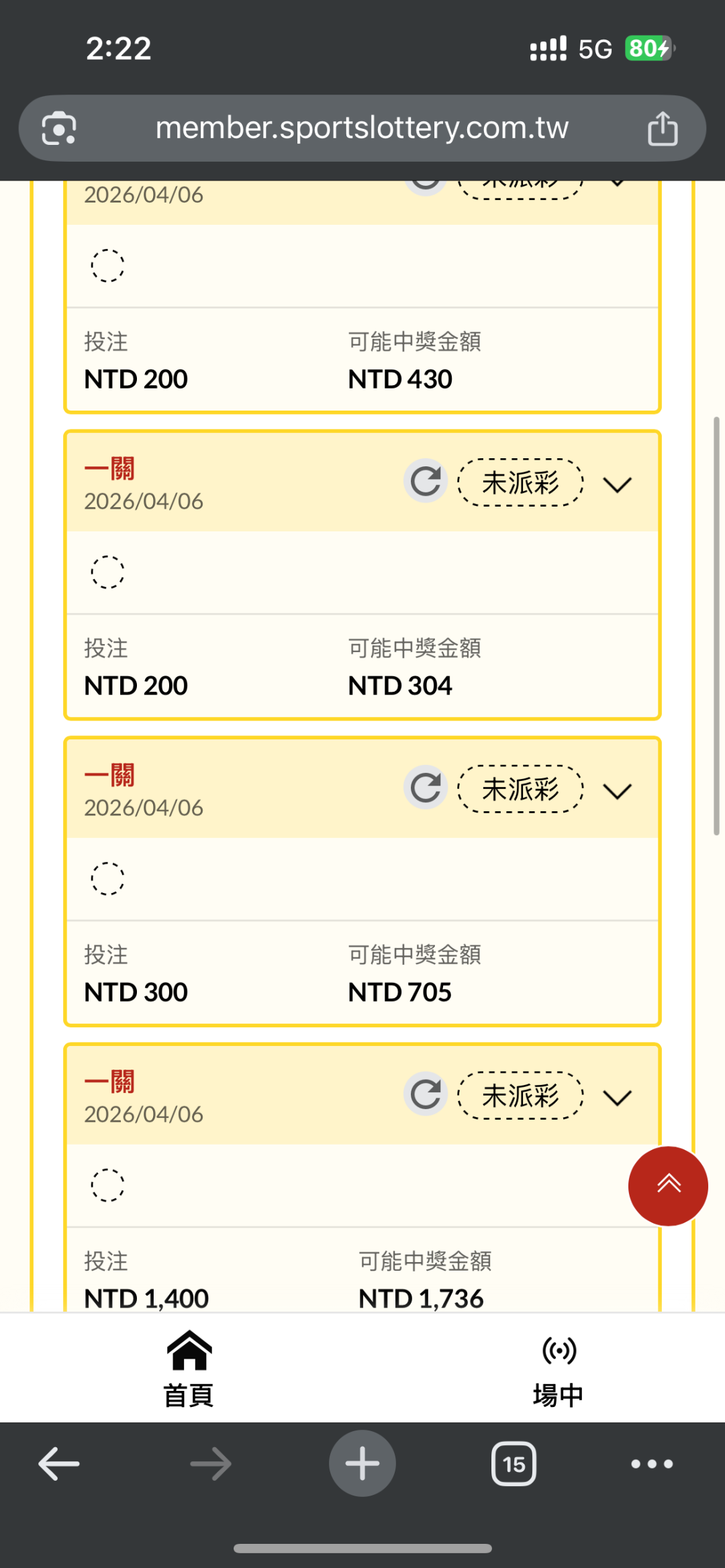Tap the 未派彩 status on NTD 304 bet
Screen dimensions: 725x1568
coord(520,482)
